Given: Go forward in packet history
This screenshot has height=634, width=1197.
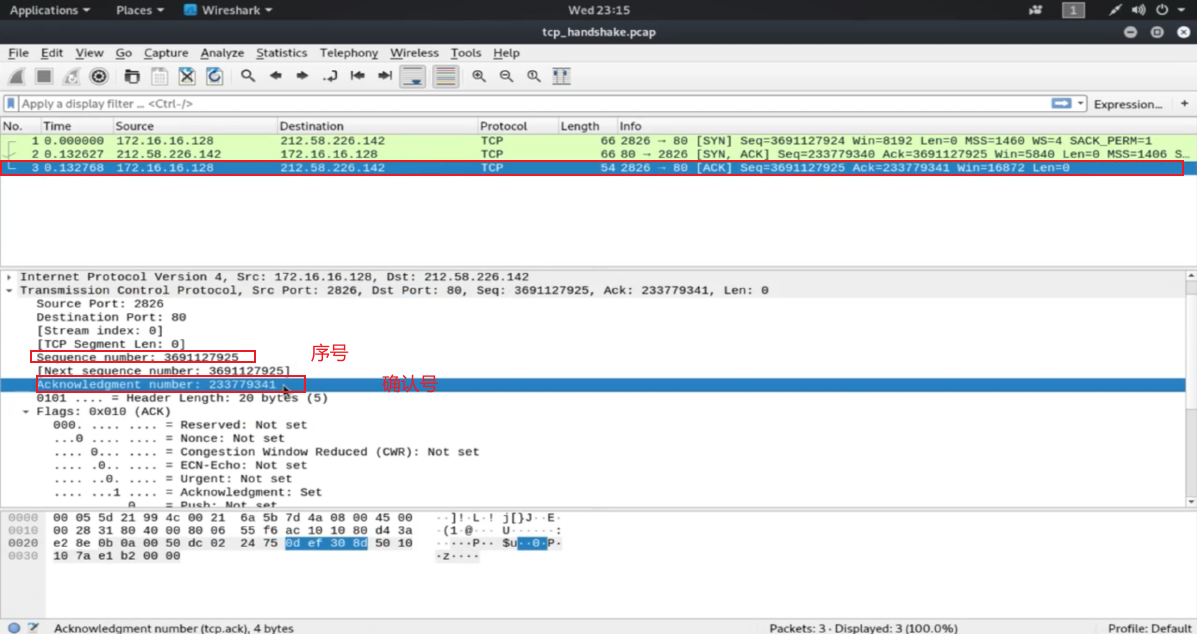Looking at the screenshot, I should pos(302,76).
